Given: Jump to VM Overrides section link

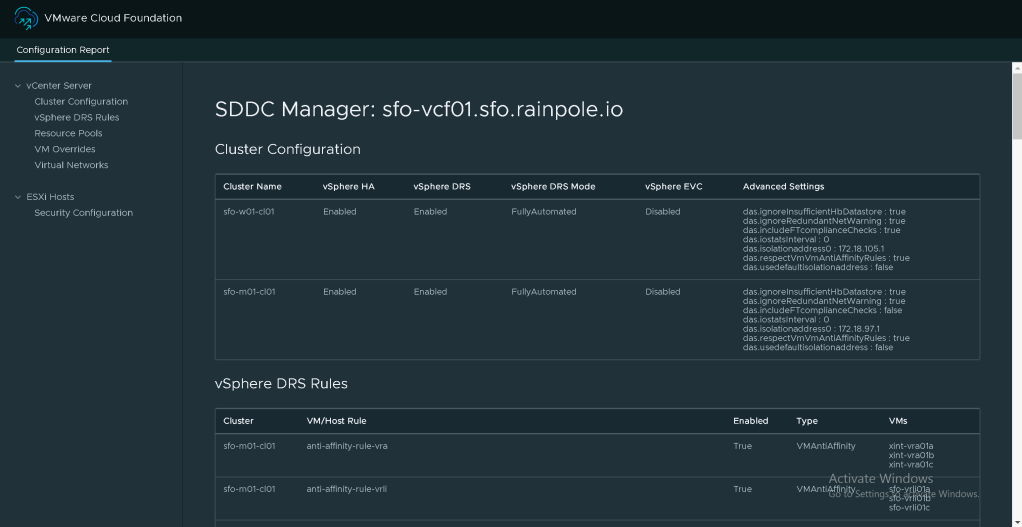Looking at the screenshot, I should tap(65, 149).
